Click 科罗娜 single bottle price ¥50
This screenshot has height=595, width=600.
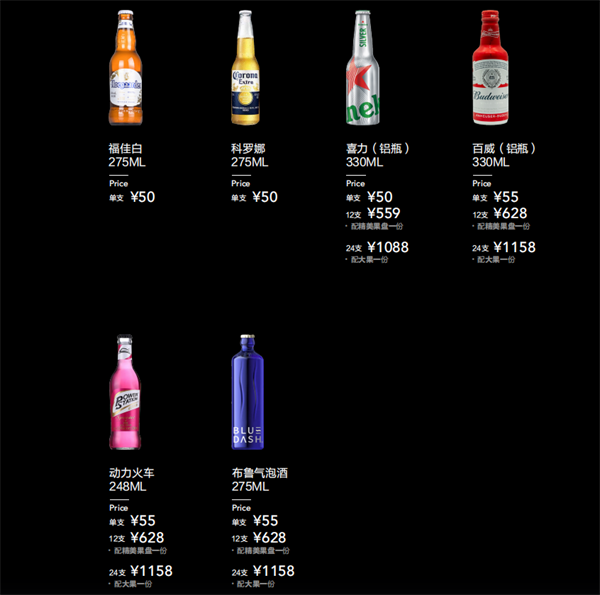click(x=265, y=197)
